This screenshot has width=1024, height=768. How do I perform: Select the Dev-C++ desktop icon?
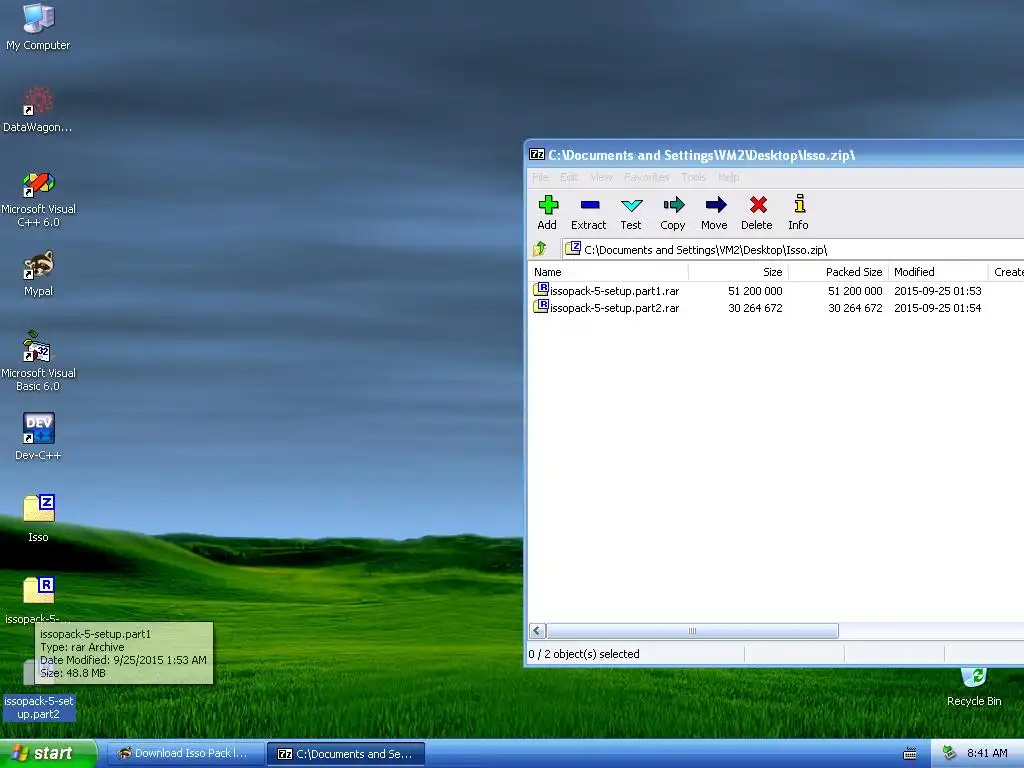tap(38, 436)
